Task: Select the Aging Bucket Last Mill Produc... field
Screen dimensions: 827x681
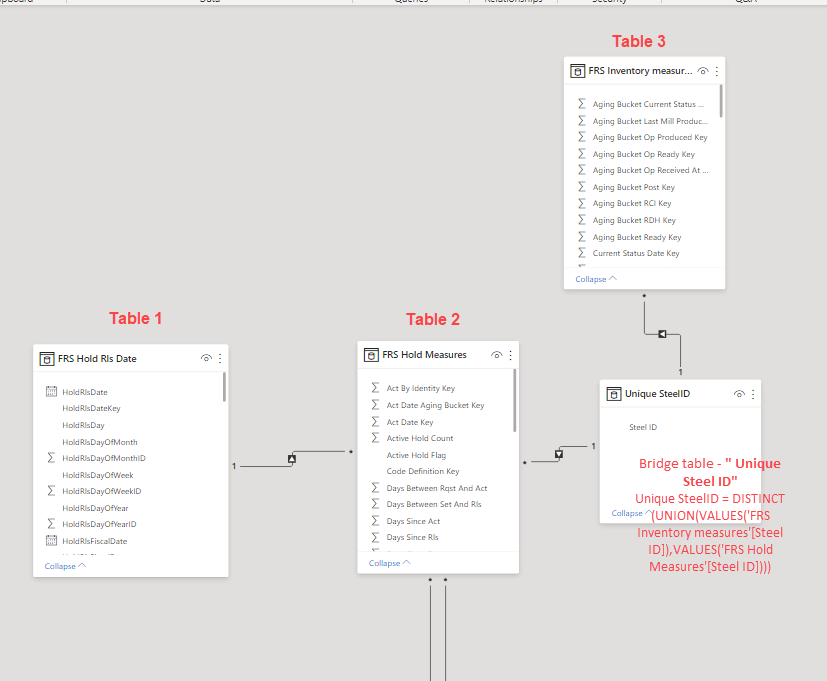Action: coord(650,121)
